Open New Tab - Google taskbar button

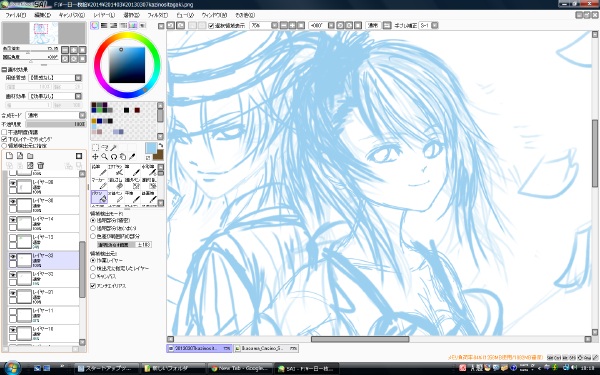[x=240, y=368]
